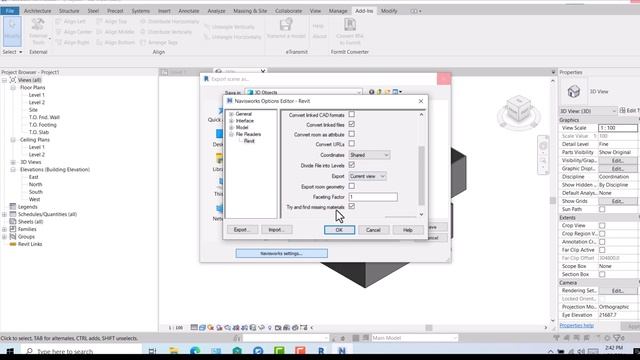Click the options list vertical scrollbar thumb
The image size is (640, 360).
click(x=421, y=176)
